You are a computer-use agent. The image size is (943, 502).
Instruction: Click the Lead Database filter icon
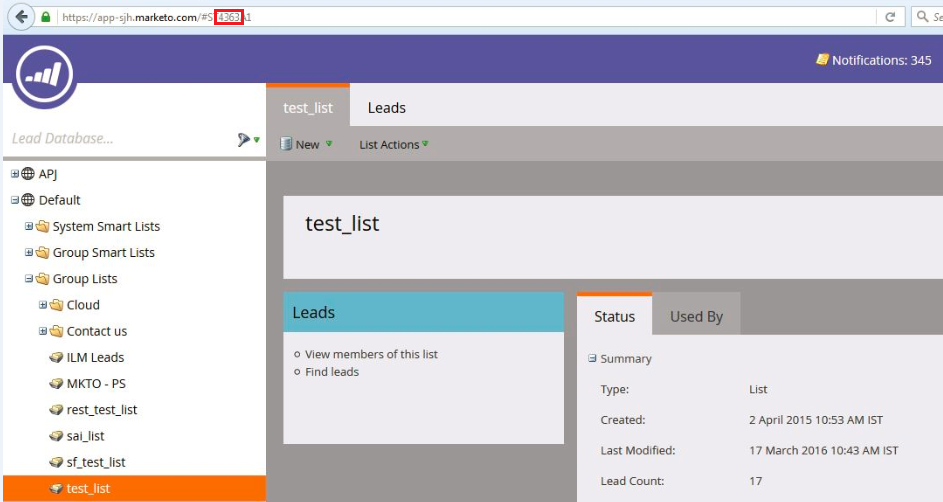[x=244, y=139]
